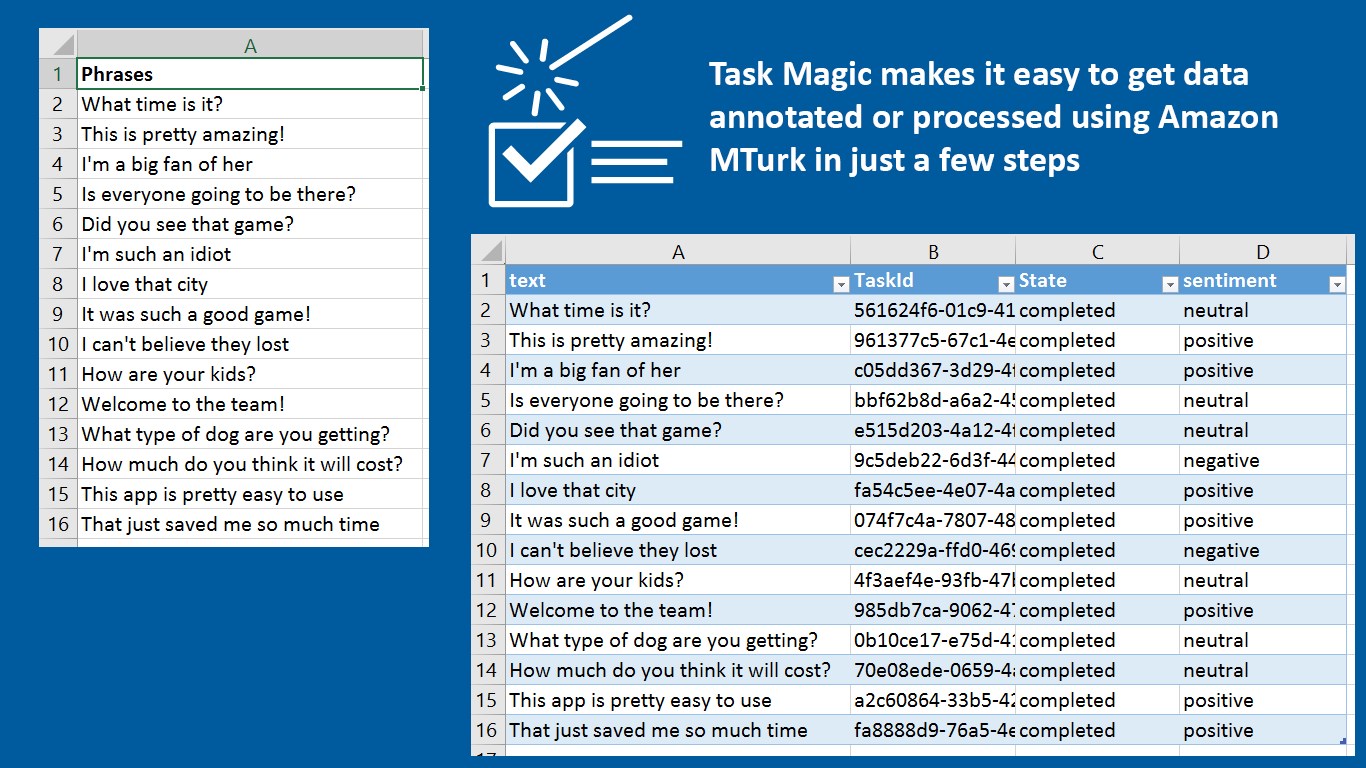Click select-all corner in Phrases sheet

58,44
